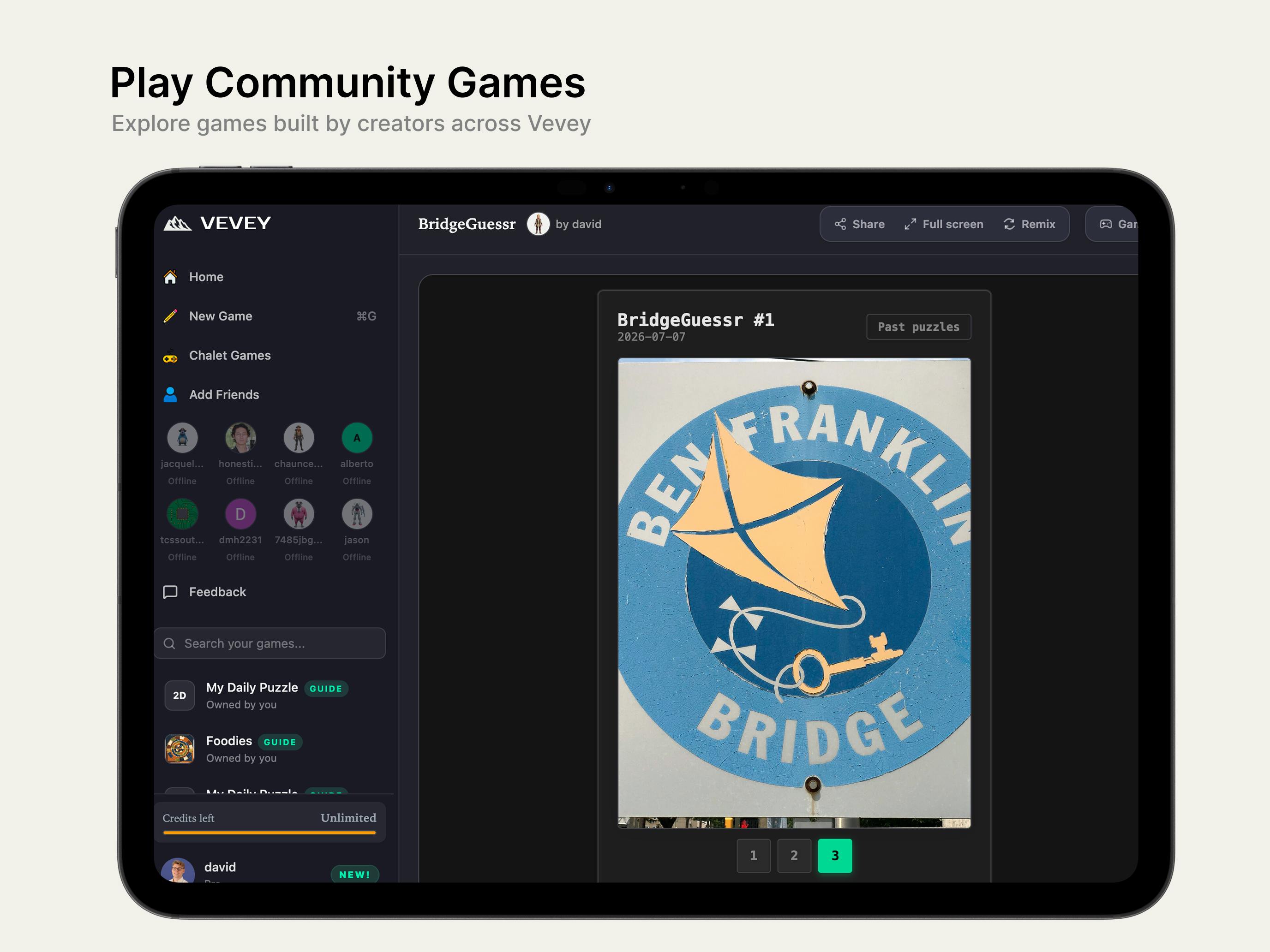Viewport: 1270px width, 952px height.
Task: Select the highlighted image tab 3
Action: pyautogui.click(x=835, y=856)
